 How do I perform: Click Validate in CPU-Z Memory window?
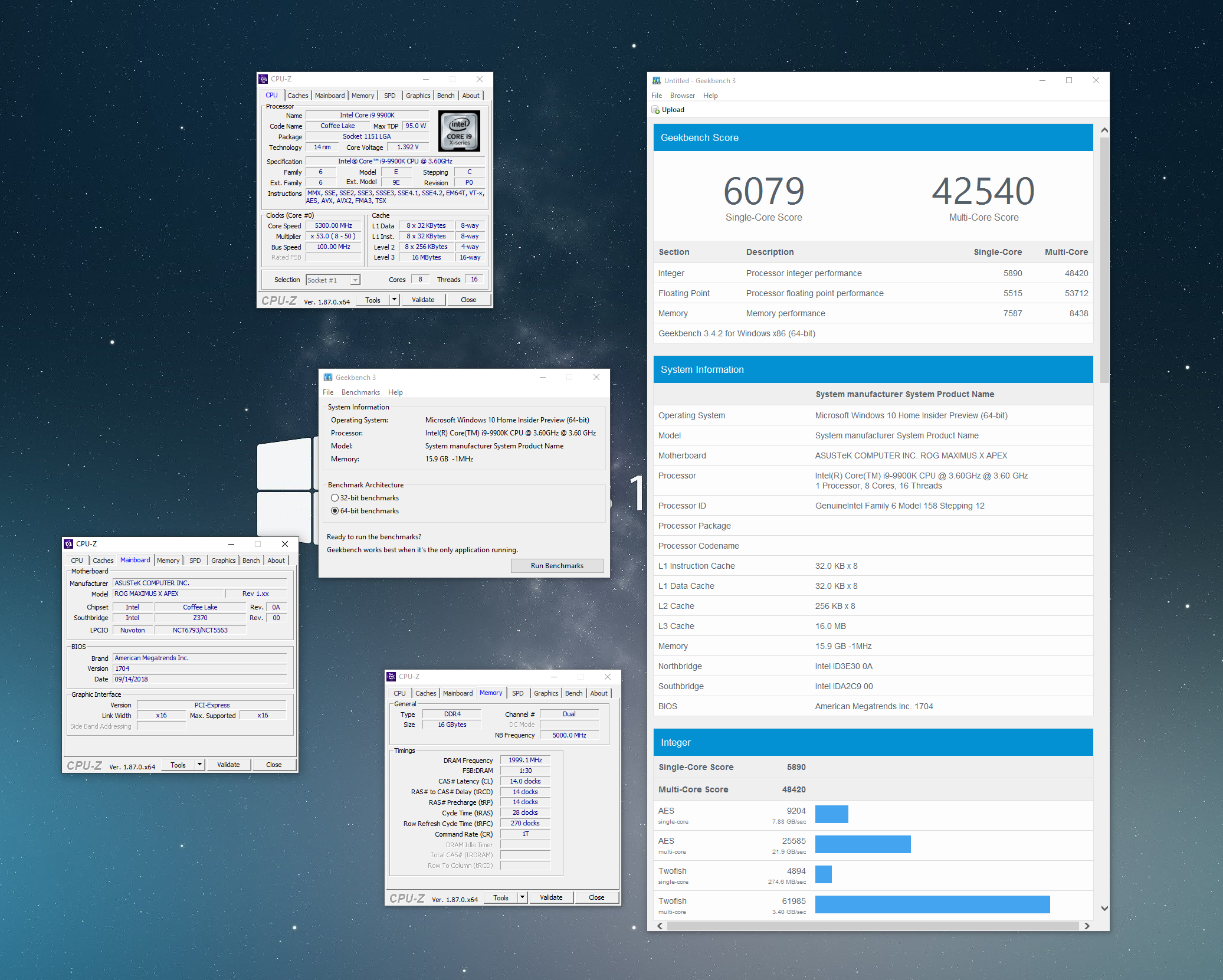551,897
